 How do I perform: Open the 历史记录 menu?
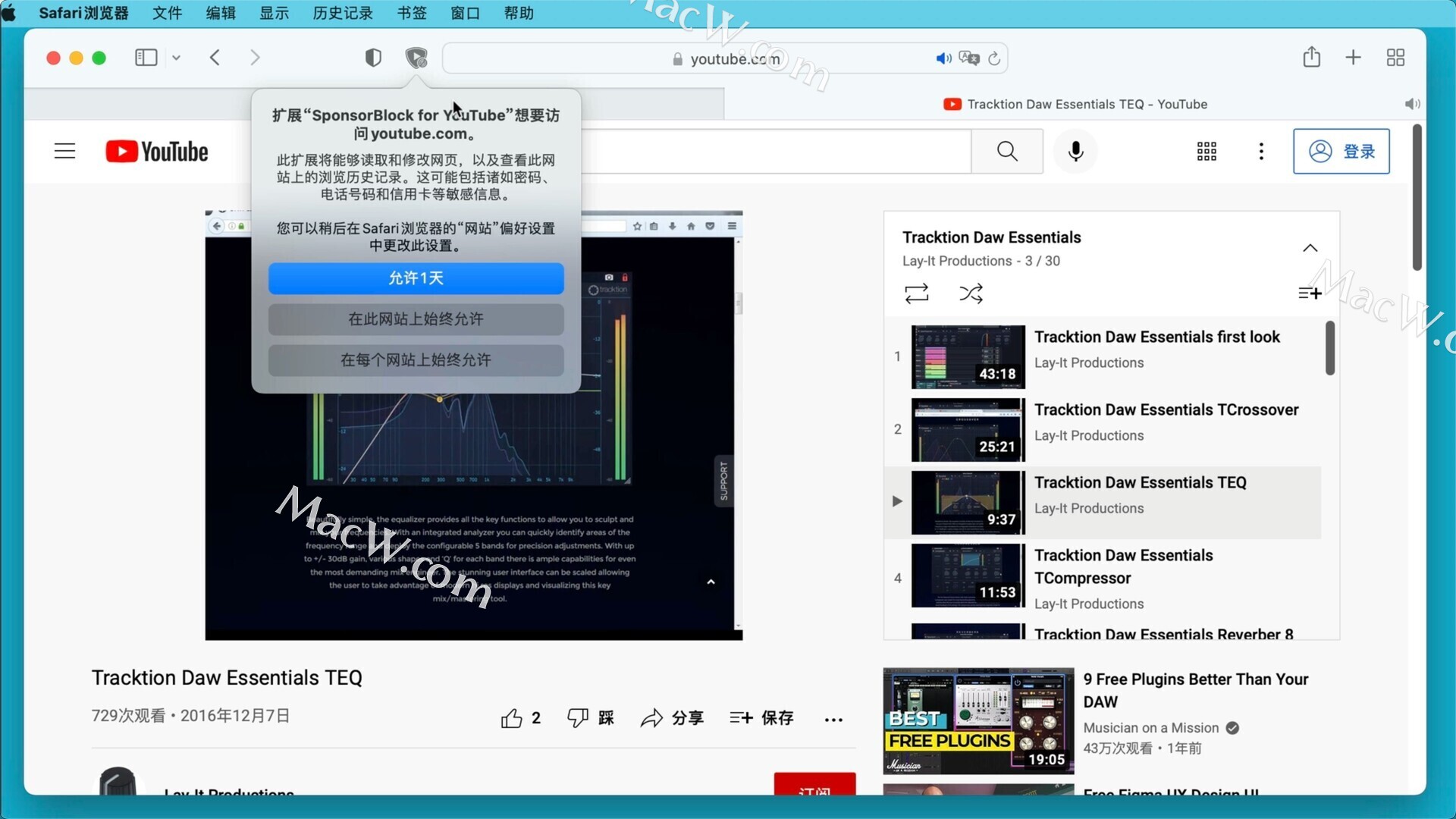(x=343, y=13)
